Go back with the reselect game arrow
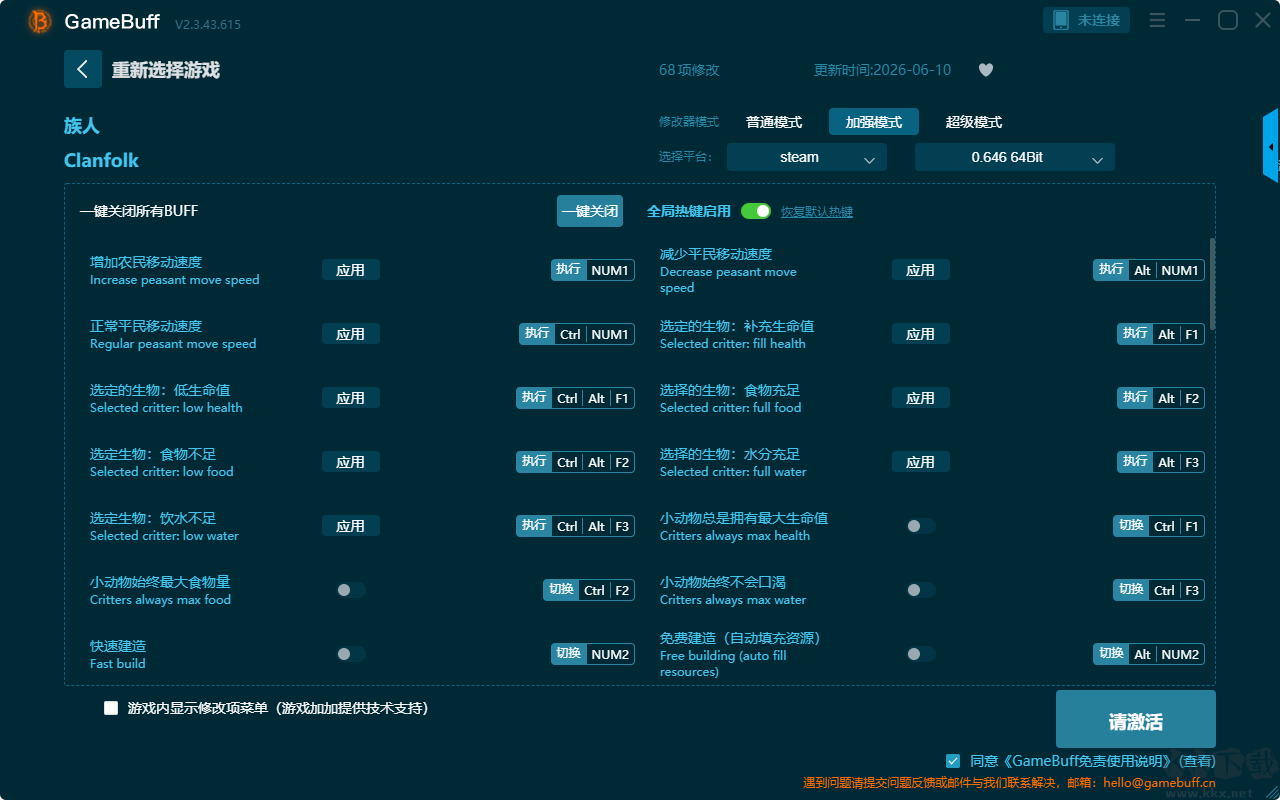The image size is (1280, 800). pos(83,69)
